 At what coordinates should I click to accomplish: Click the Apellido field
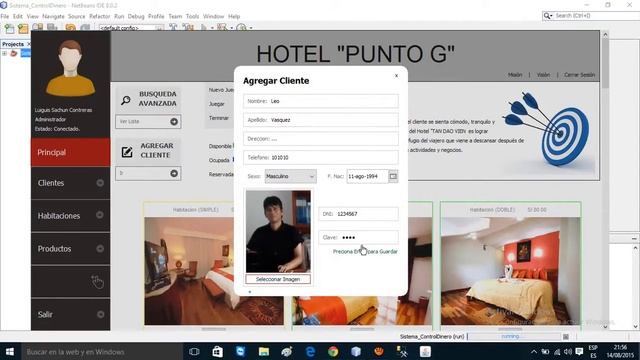coord(321,120)
